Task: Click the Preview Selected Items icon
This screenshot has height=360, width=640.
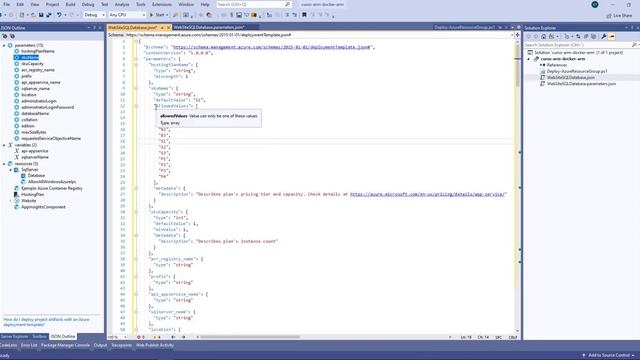Action: coord(612,36)
